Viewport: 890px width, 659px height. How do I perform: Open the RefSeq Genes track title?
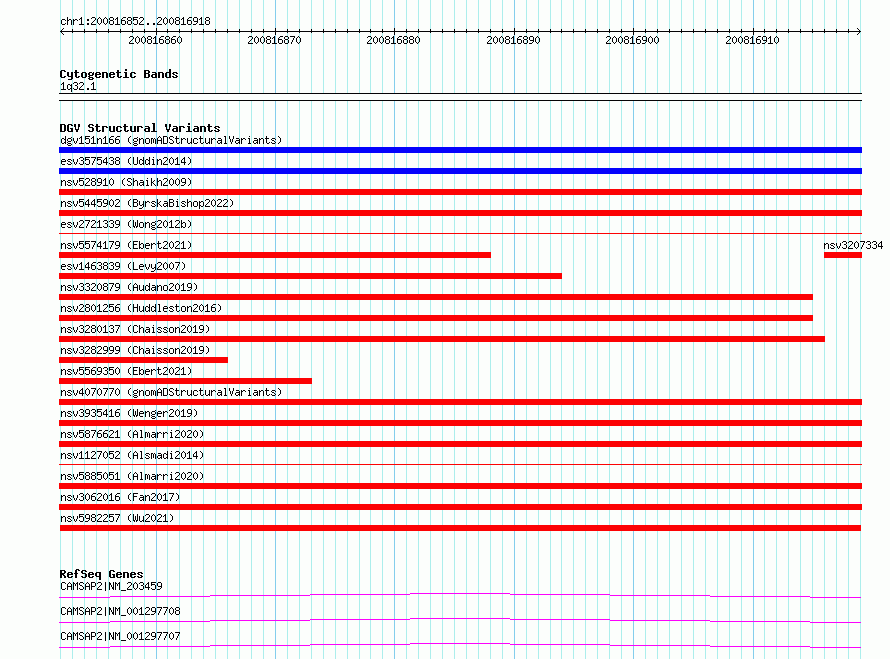[101, 574]
